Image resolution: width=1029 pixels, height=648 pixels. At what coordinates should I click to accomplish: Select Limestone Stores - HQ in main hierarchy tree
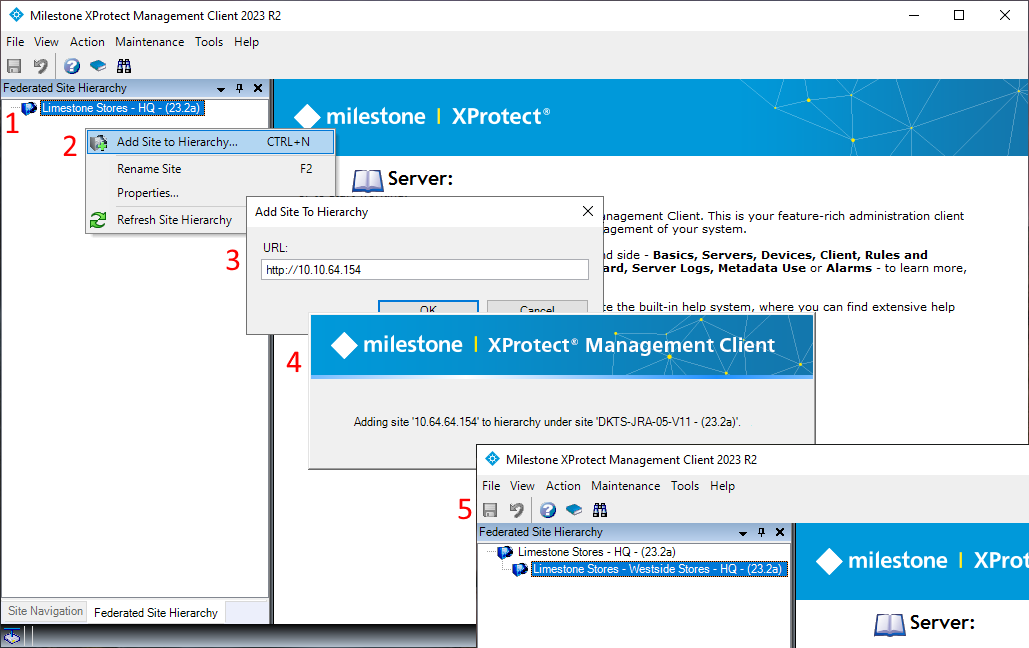[x=121, y=108]
